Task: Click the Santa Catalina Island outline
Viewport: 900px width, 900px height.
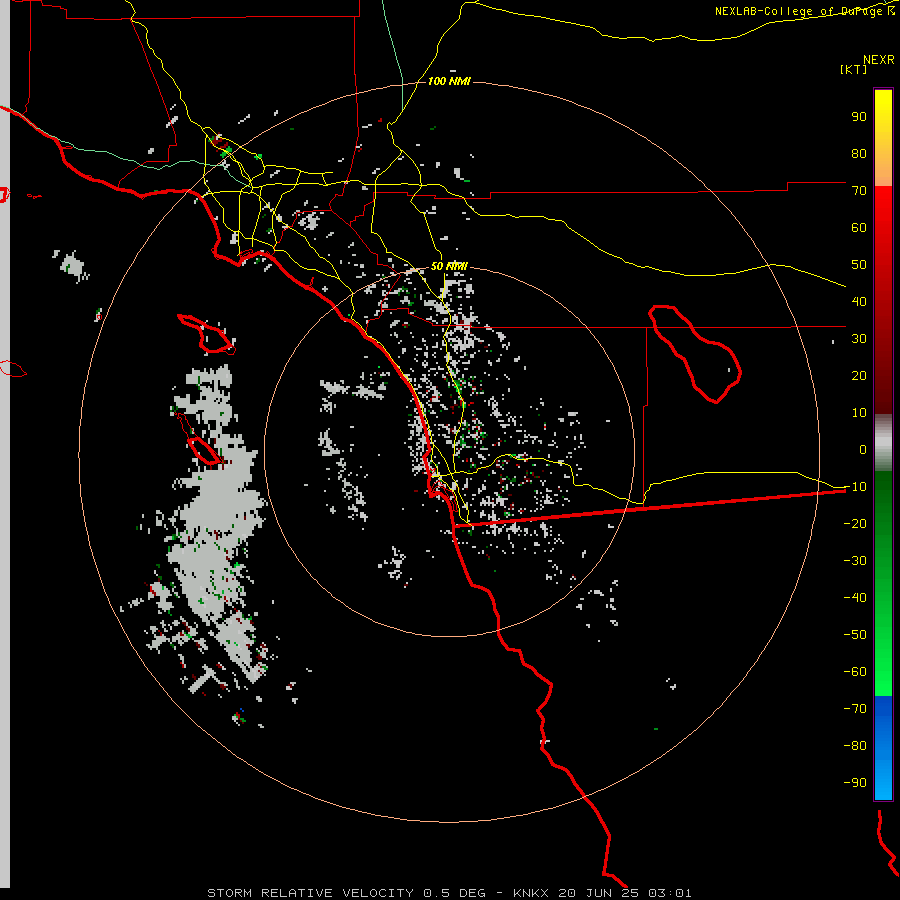Action: pyautogui.click(x=208, y=334)
